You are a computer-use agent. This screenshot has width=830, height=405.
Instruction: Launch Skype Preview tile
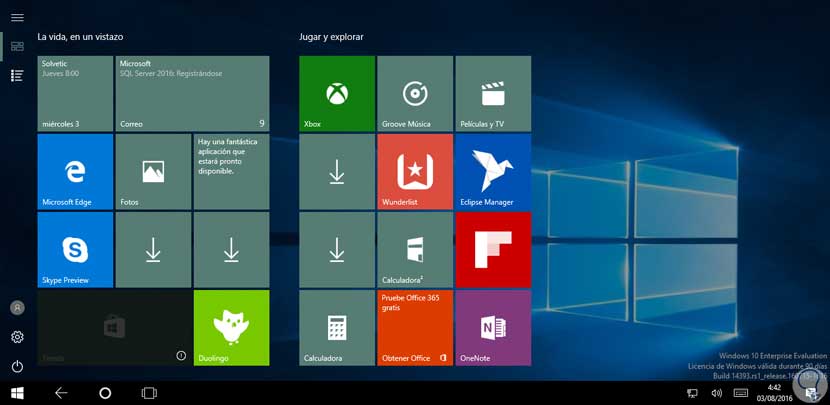tap(75, 250)
